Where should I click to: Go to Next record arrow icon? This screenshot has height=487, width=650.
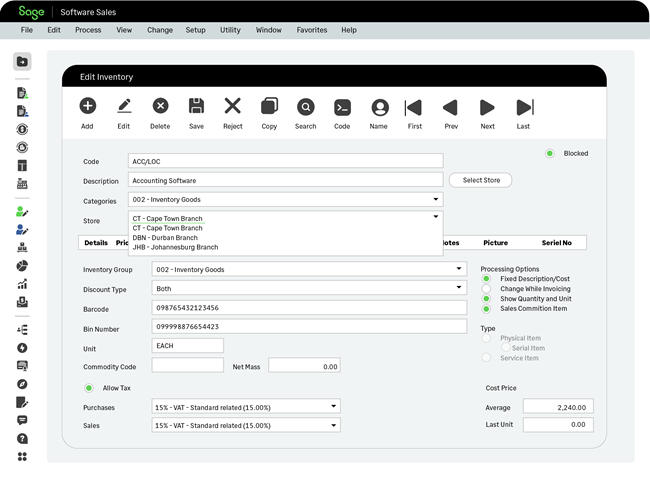coord(487,107)
